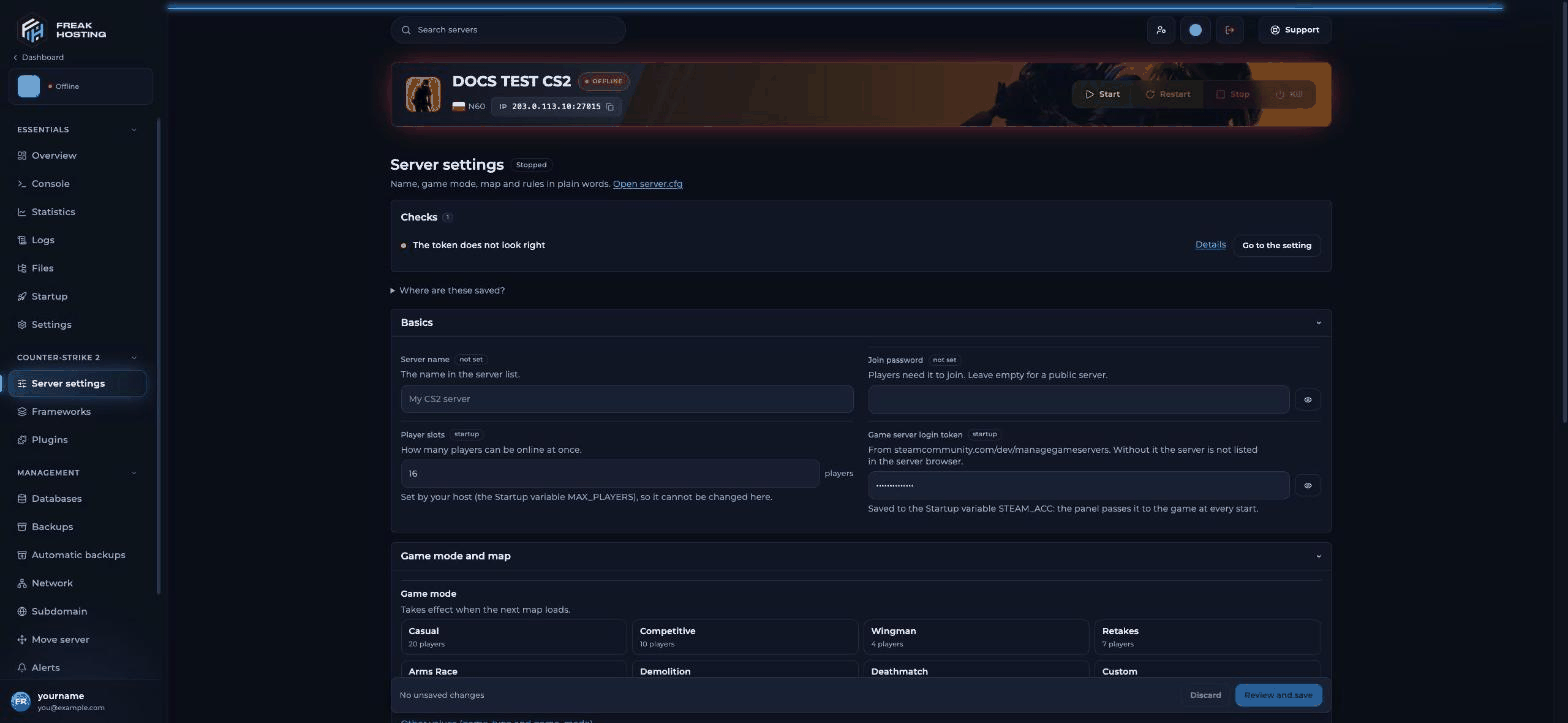Screen dimensions: 1568x723
Task: Expand the 'Where are these saved?' disclosure
Action: pyautogui.click(x=448, y=290)
